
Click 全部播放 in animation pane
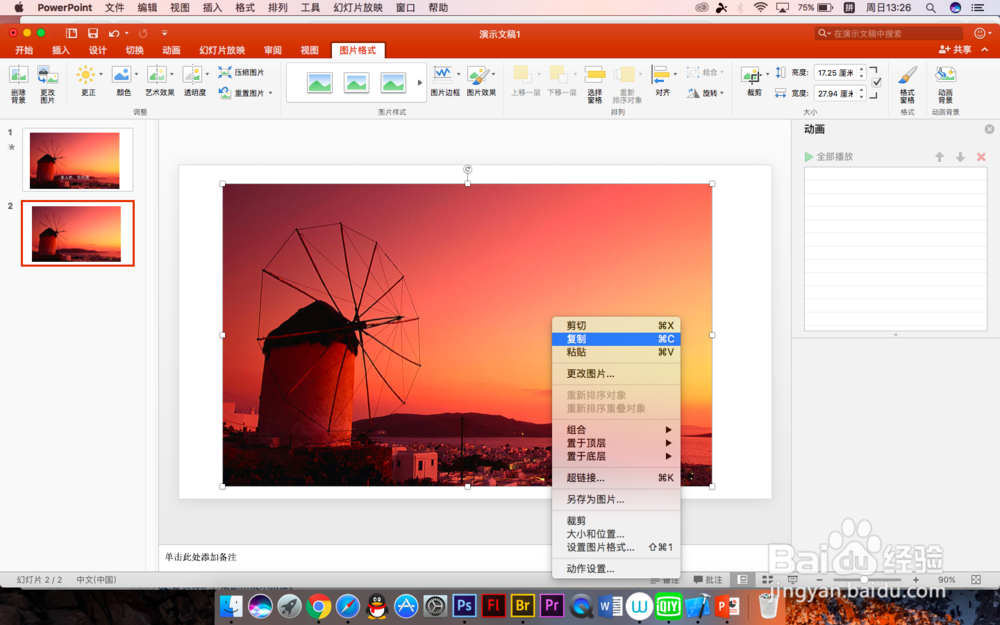[x=828, y=157]
